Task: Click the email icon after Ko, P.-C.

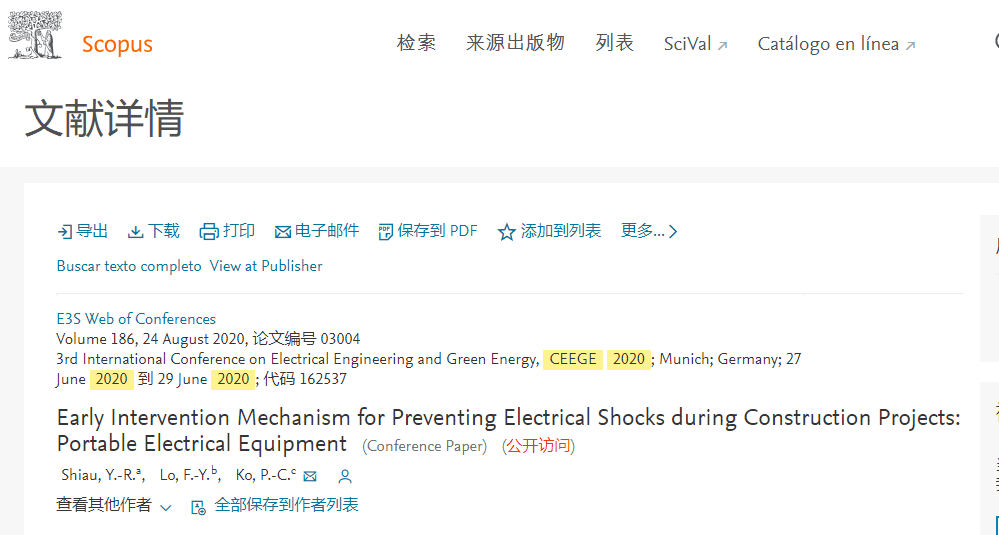Action: 310,476
